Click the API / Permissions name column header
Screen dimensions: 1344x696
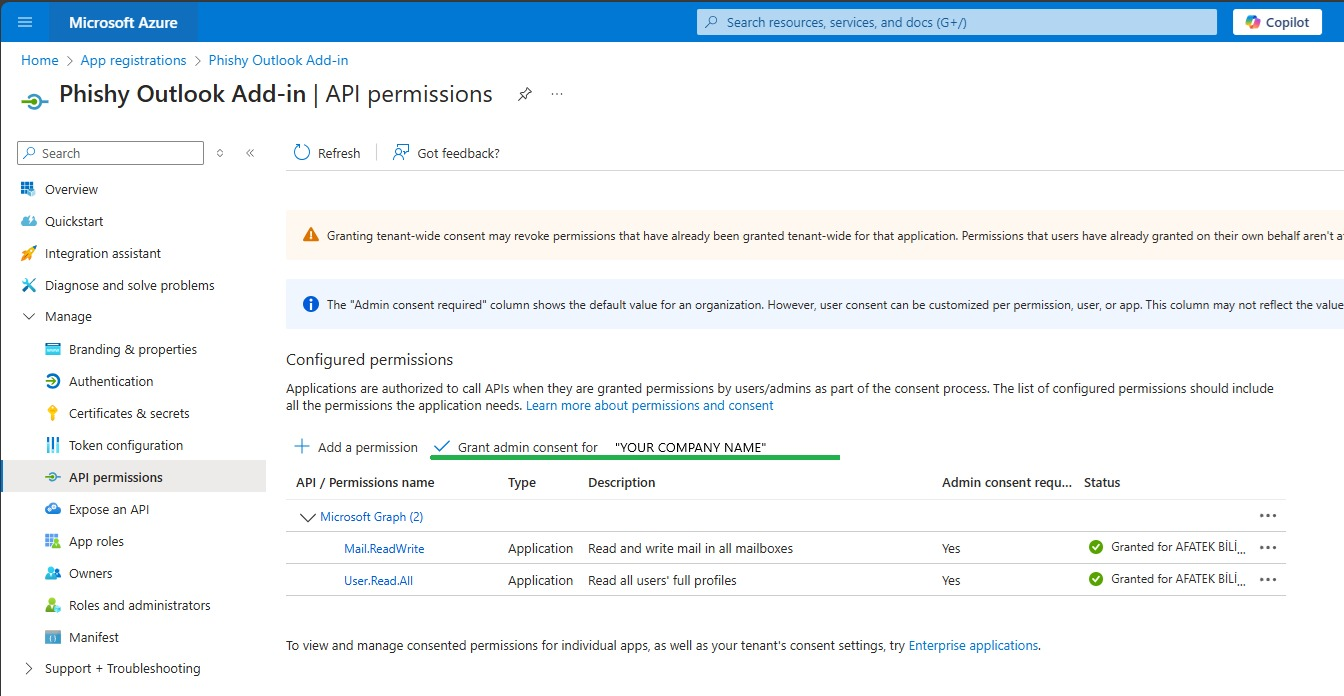coord(365,483)
